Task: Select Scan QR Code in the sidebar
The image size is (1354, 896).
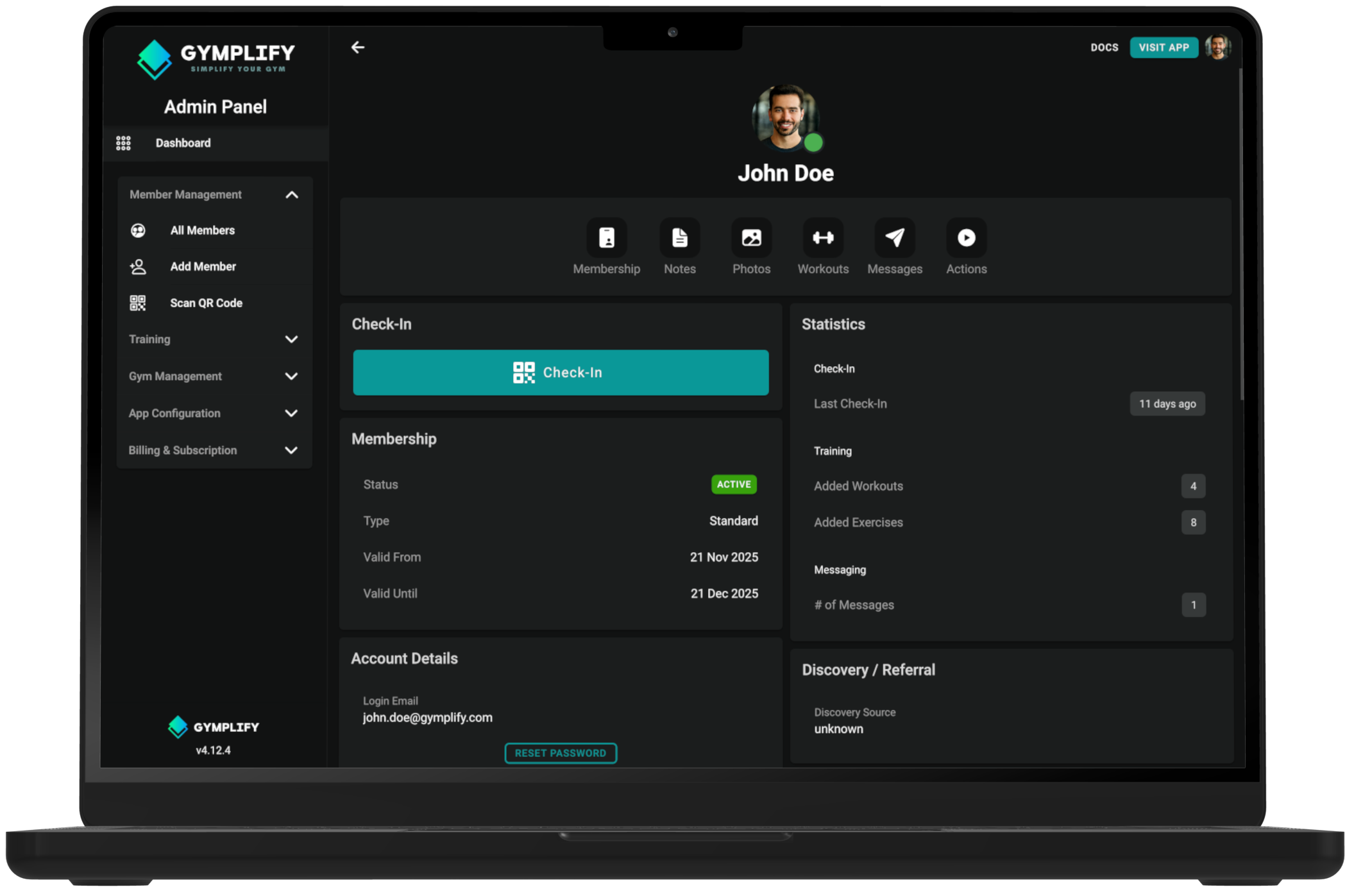Action: (205, 302)
